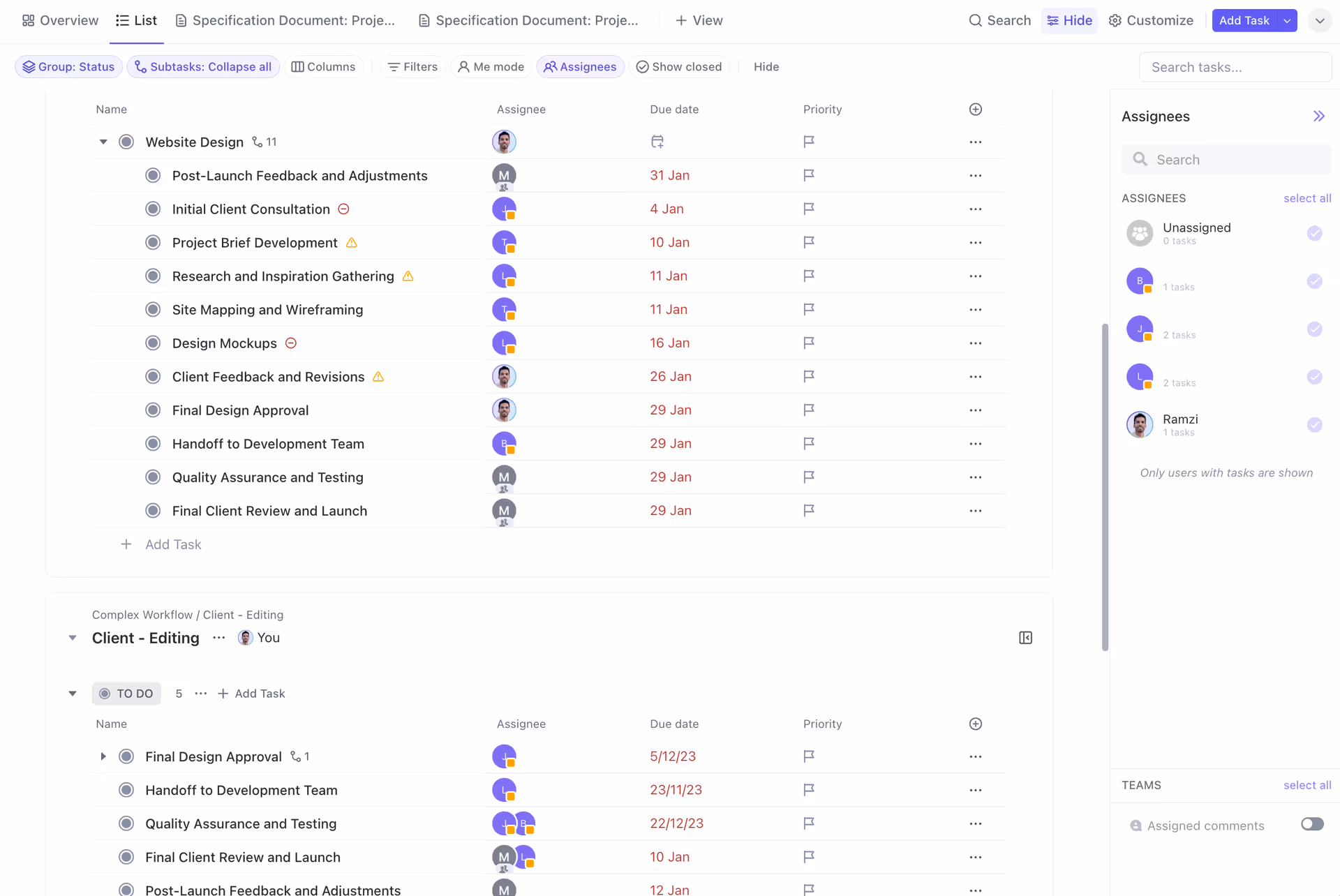1340x896 pixels.
Task: Add a new column via the plus icon
Action: click(975, 109)
